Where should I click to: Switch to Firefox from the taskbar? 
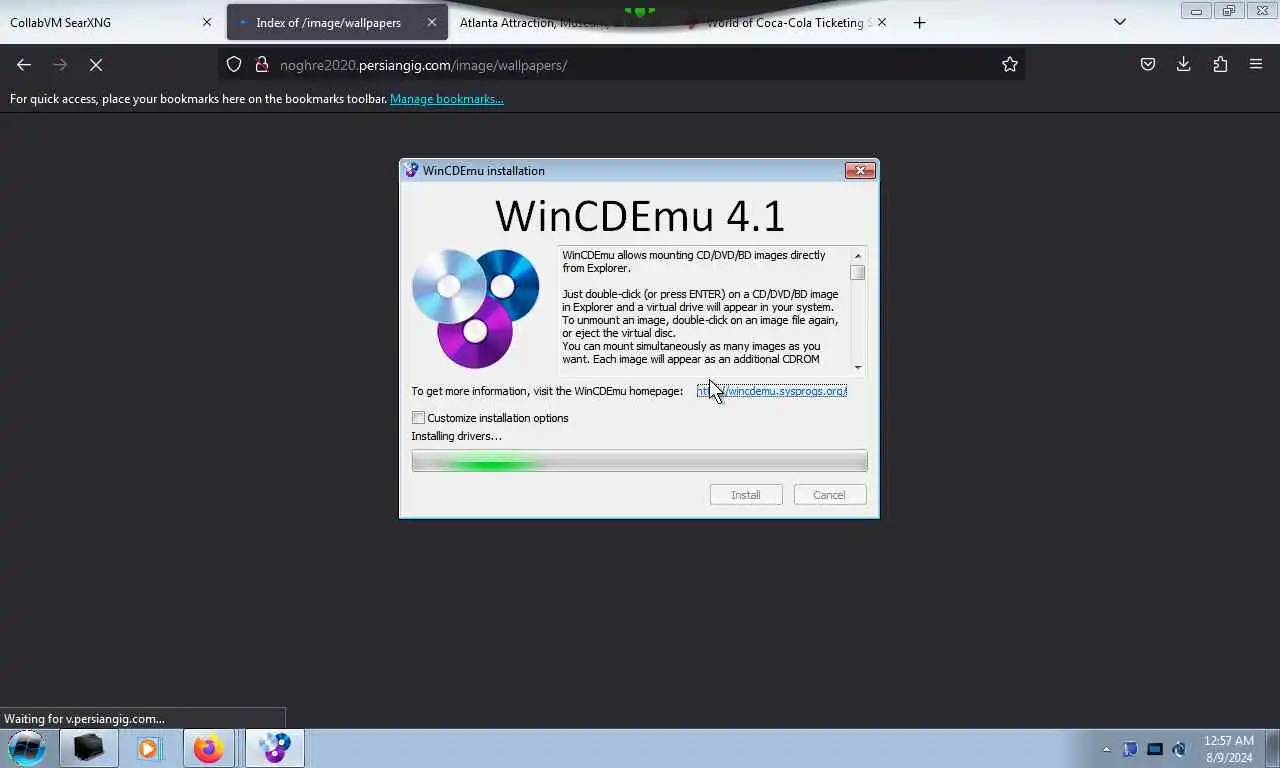coord(208,748)
